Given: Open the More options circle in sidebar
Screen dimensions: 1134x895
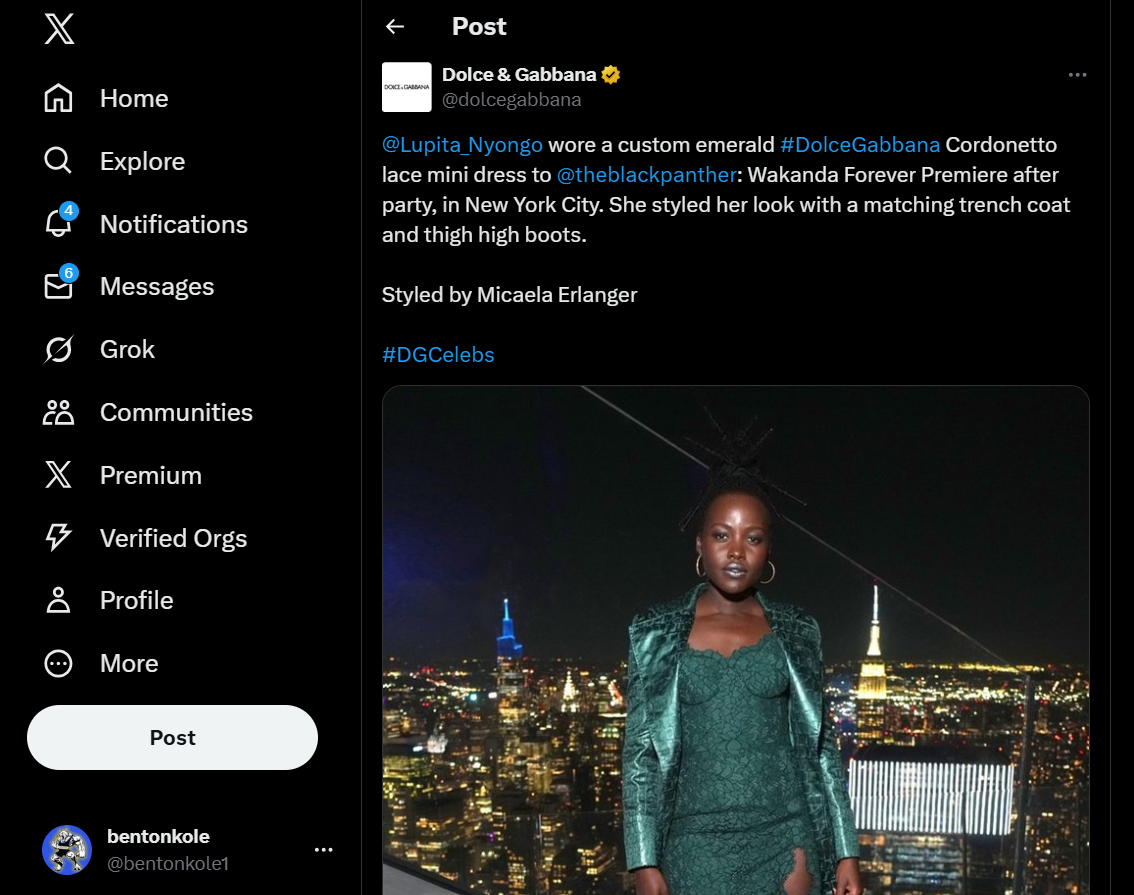Looking at the screenshot, I should [59, 663].
